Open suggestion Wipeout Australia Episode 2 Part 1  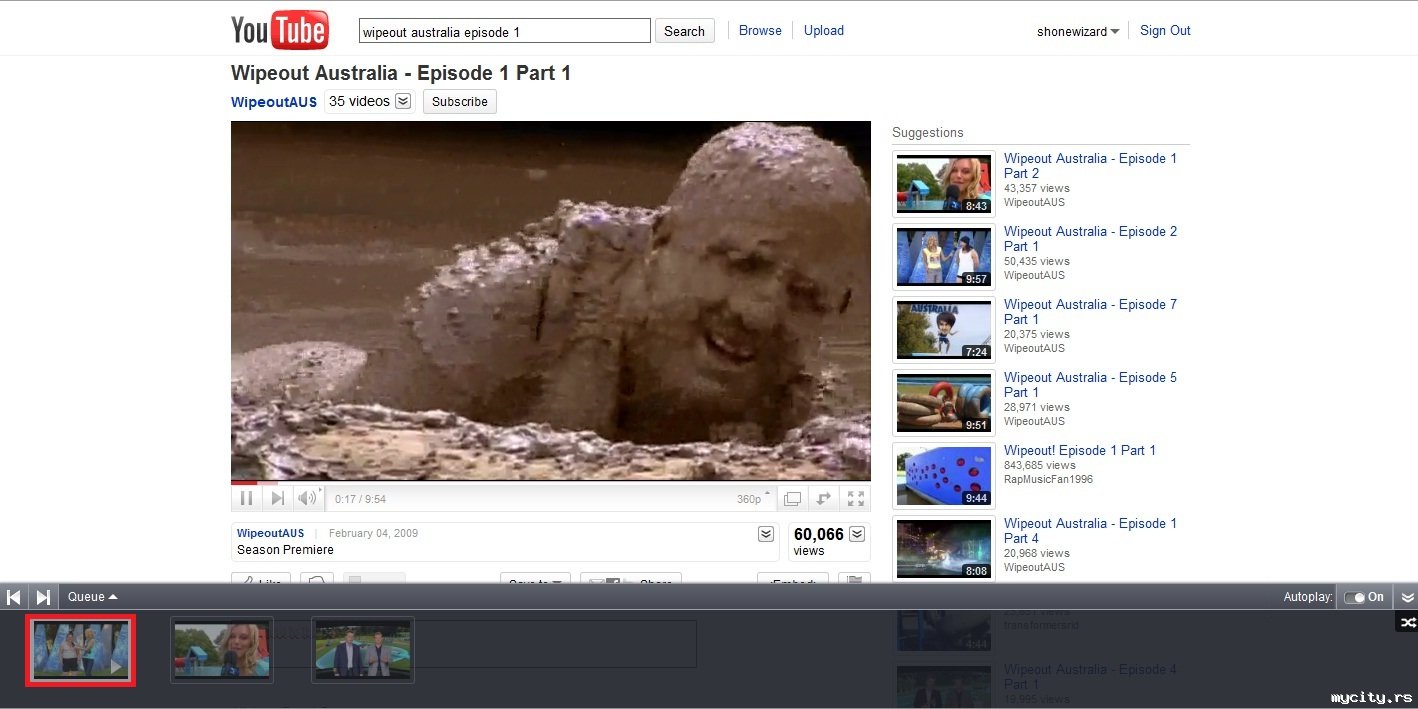pyautogui.click(x=1090, y=238)
